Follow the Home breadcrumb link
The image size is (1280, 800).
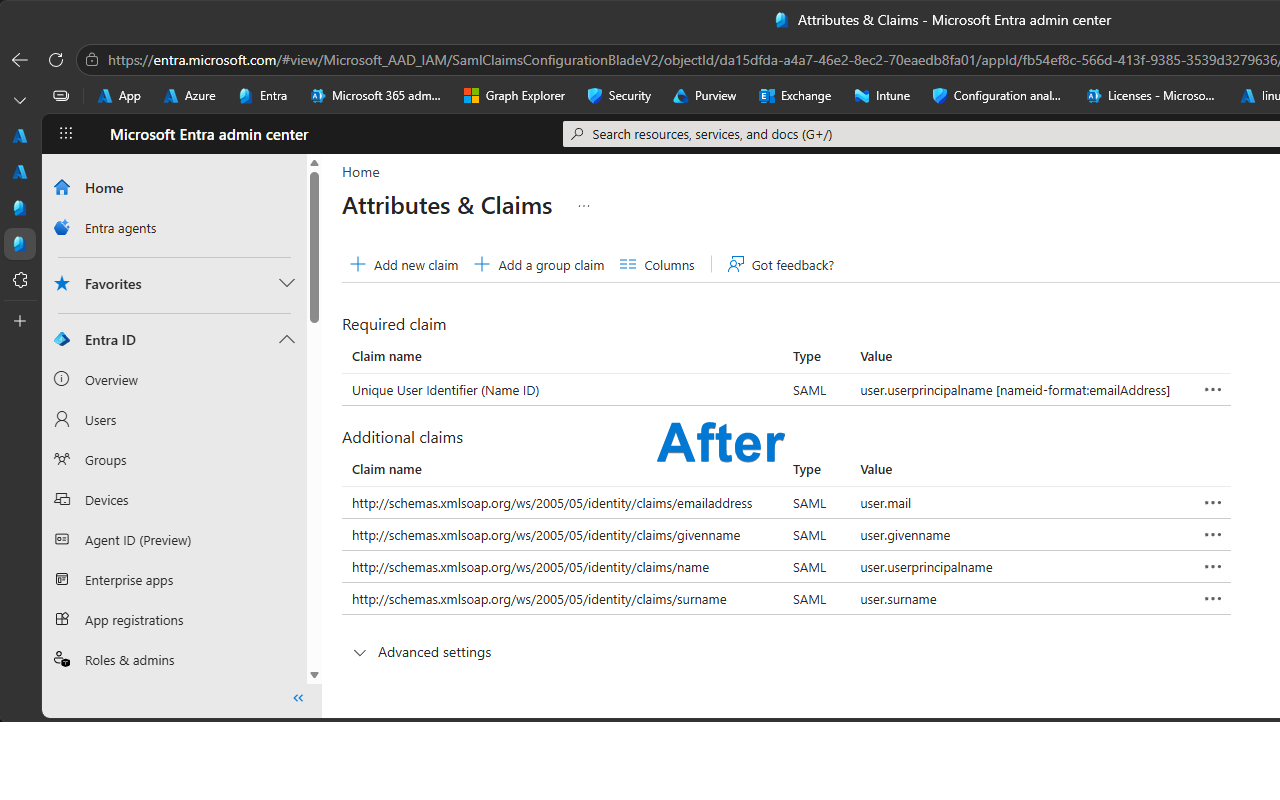361,172
